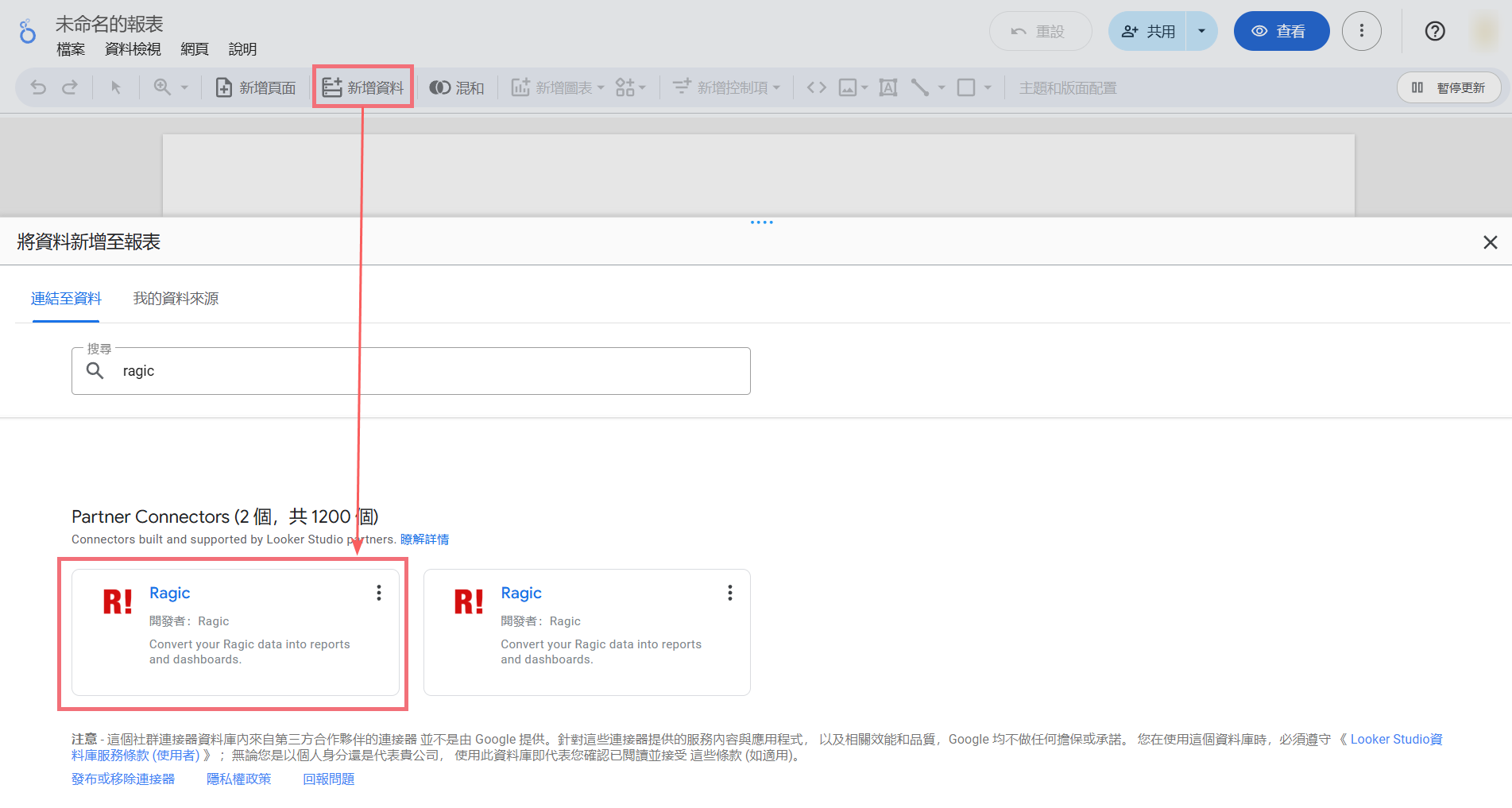The image size is (1512, 808).
Task: Open second Ragic card's three-dot menu
Action: click(730, 593)
